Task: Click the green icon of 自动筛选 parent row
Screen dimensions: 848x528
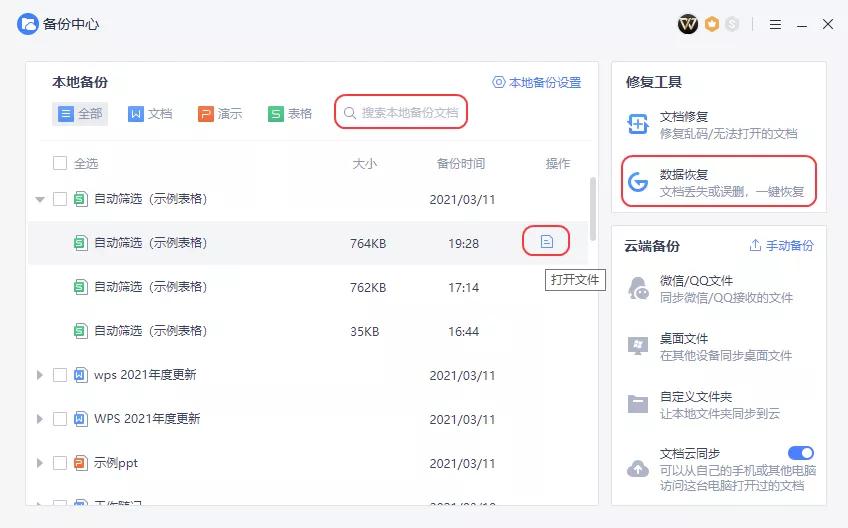Action: click(x=80, y=199)
